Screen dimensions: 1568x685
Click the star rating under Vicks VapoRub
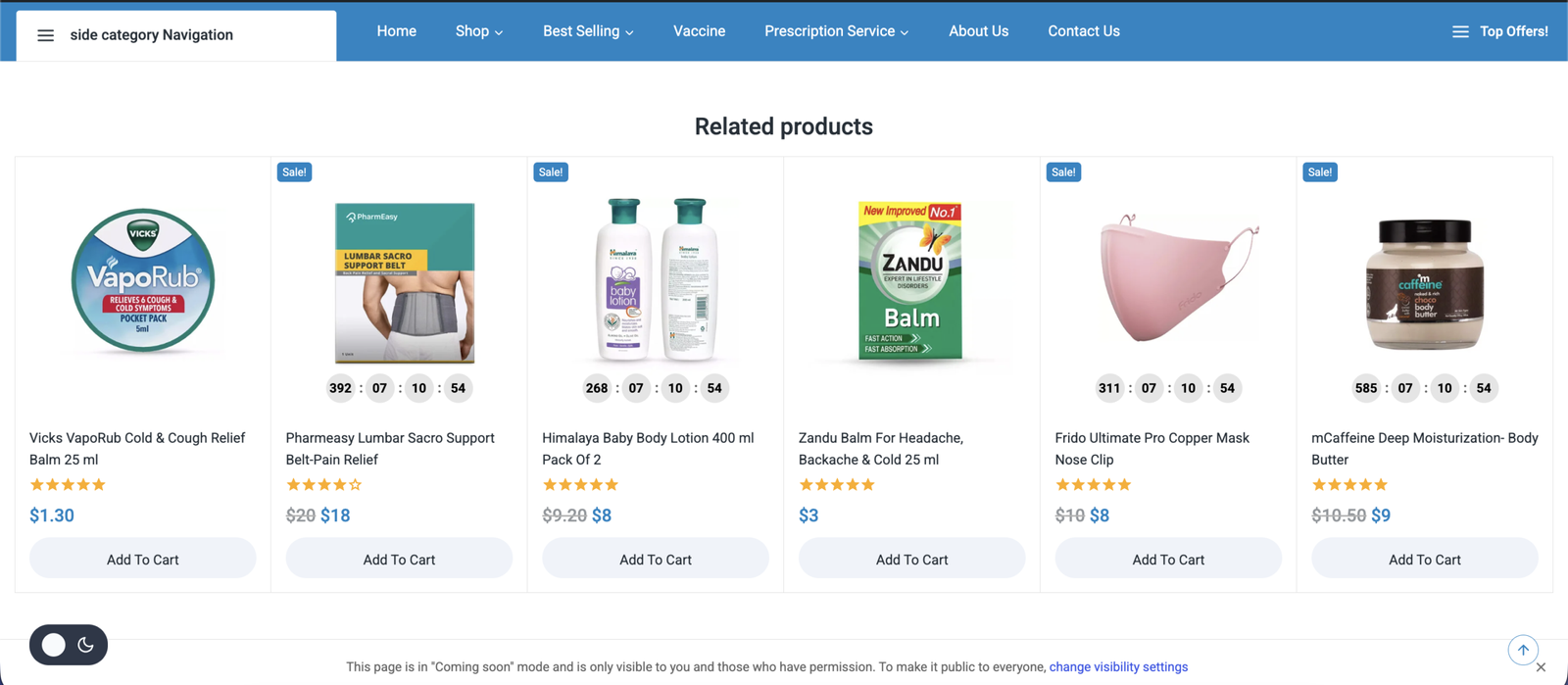(x=68, y=485)
